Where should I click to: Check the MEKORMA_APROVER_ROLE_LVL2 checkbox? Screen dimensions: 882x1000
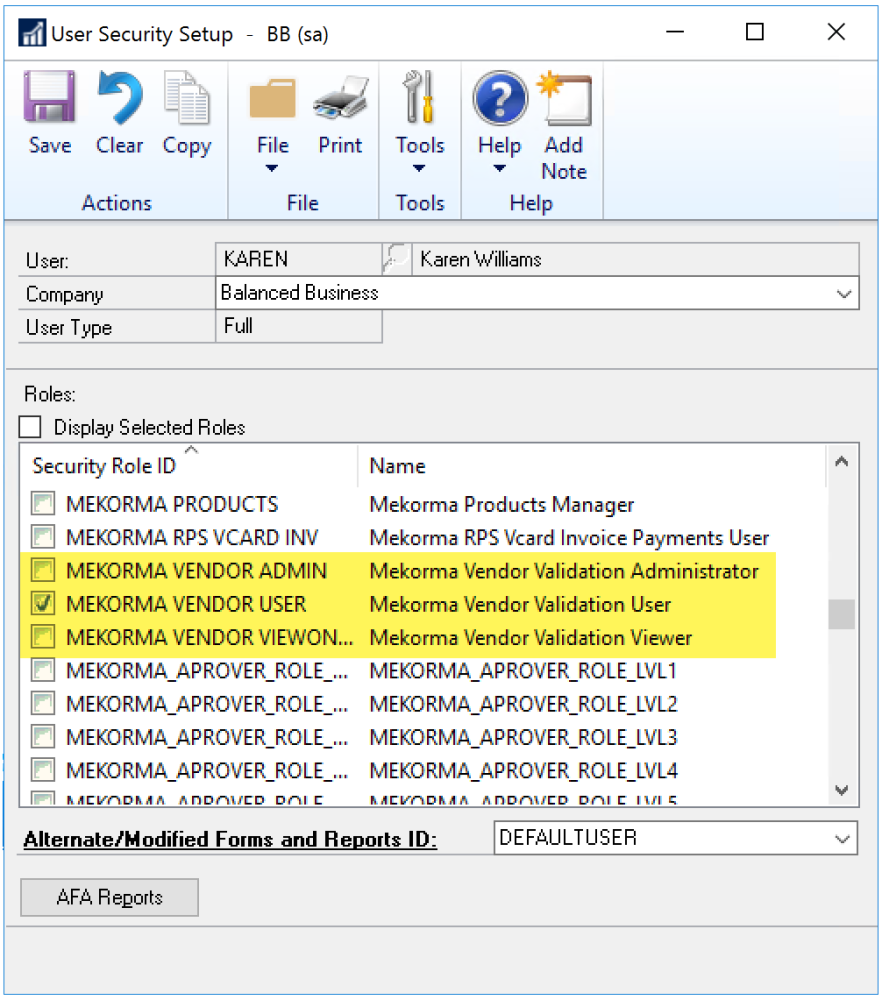[43, 703]
